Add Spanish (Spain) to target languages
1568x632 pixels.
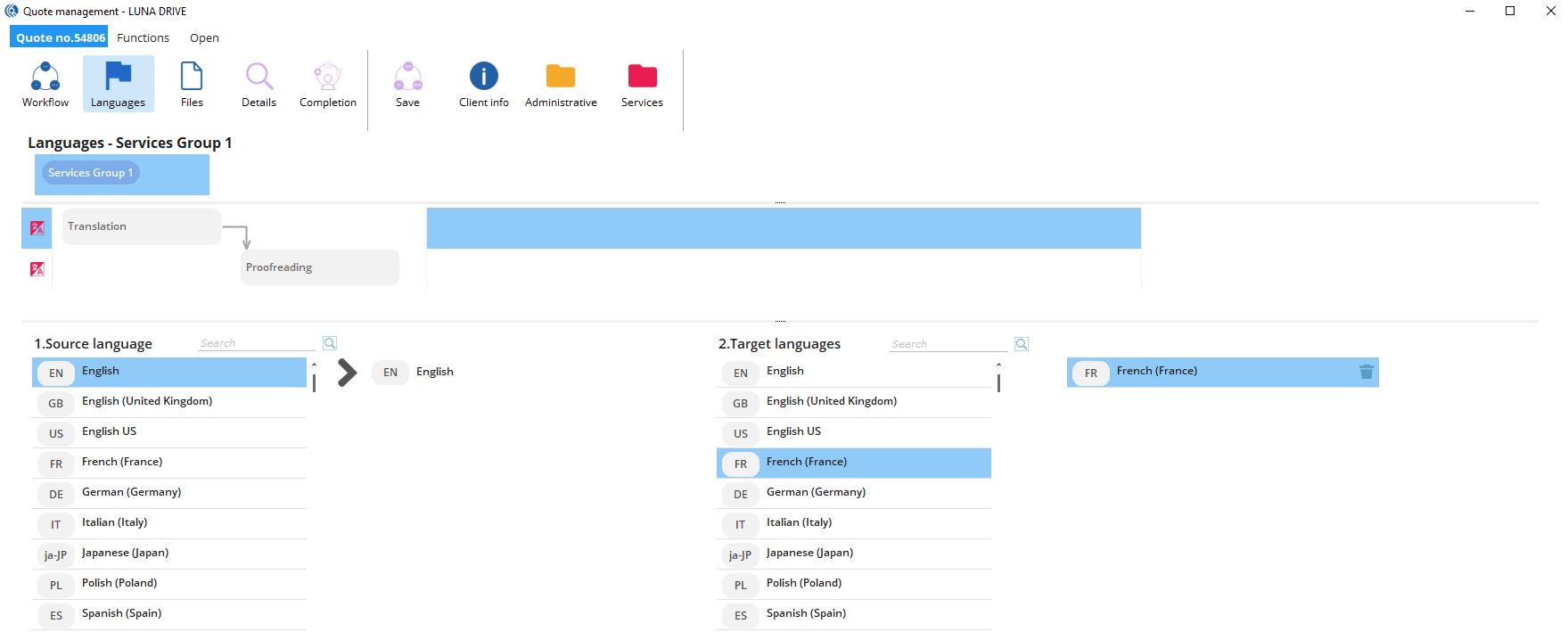[806, 613]
